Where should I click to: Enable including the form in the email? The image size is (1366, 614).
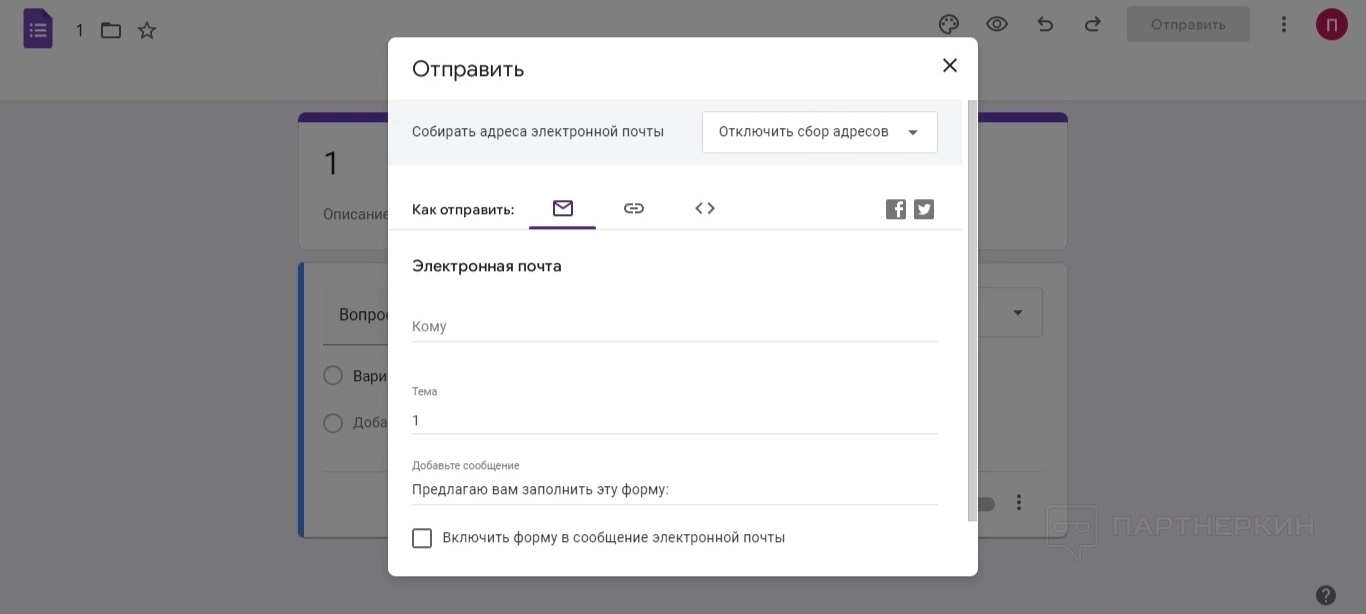tap(422, 538)
